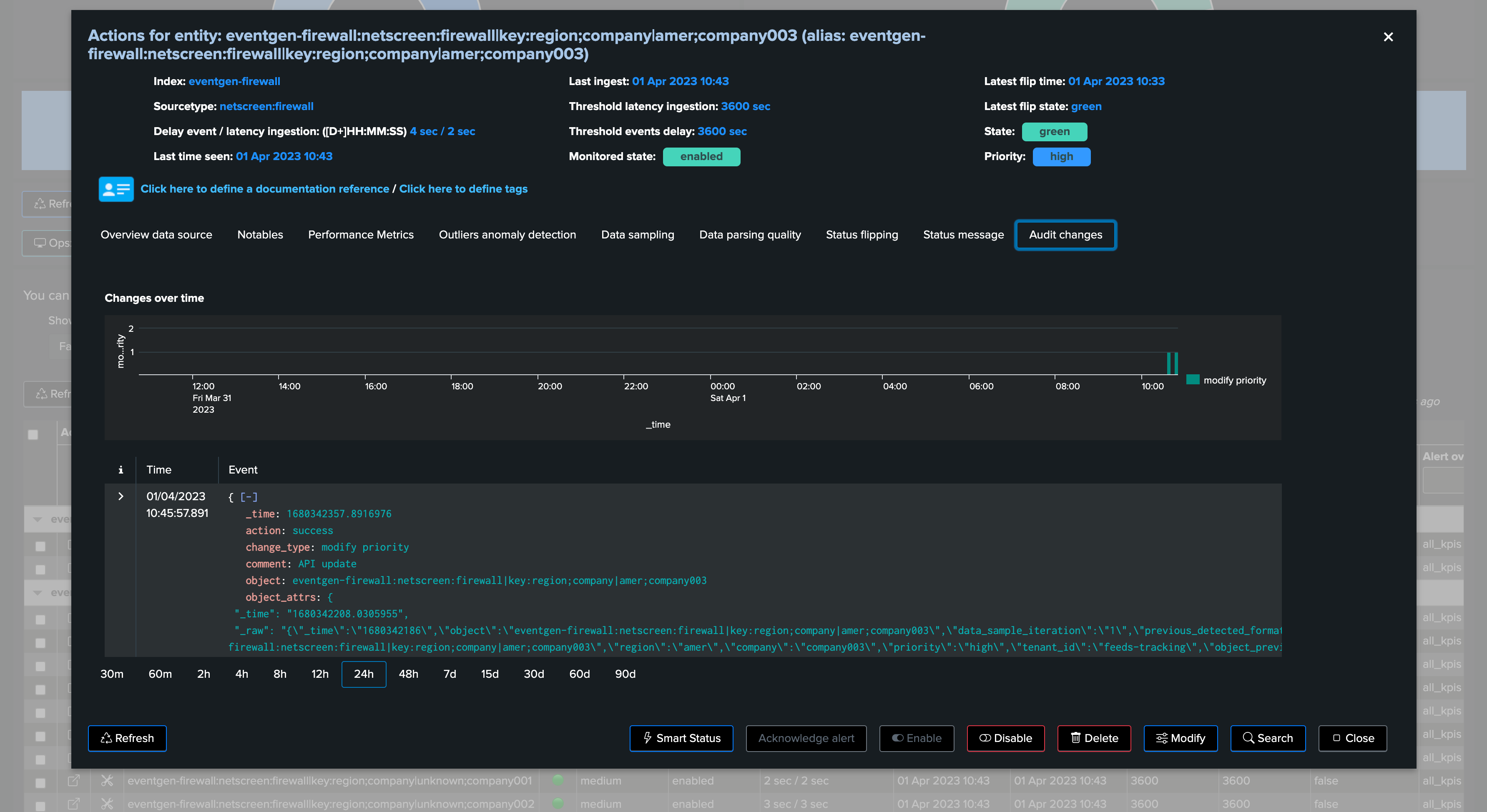Viewport: 1487px width, 812px height.
Task: Expand the 10:45:57.891 event row
Action: coord(121,496)
